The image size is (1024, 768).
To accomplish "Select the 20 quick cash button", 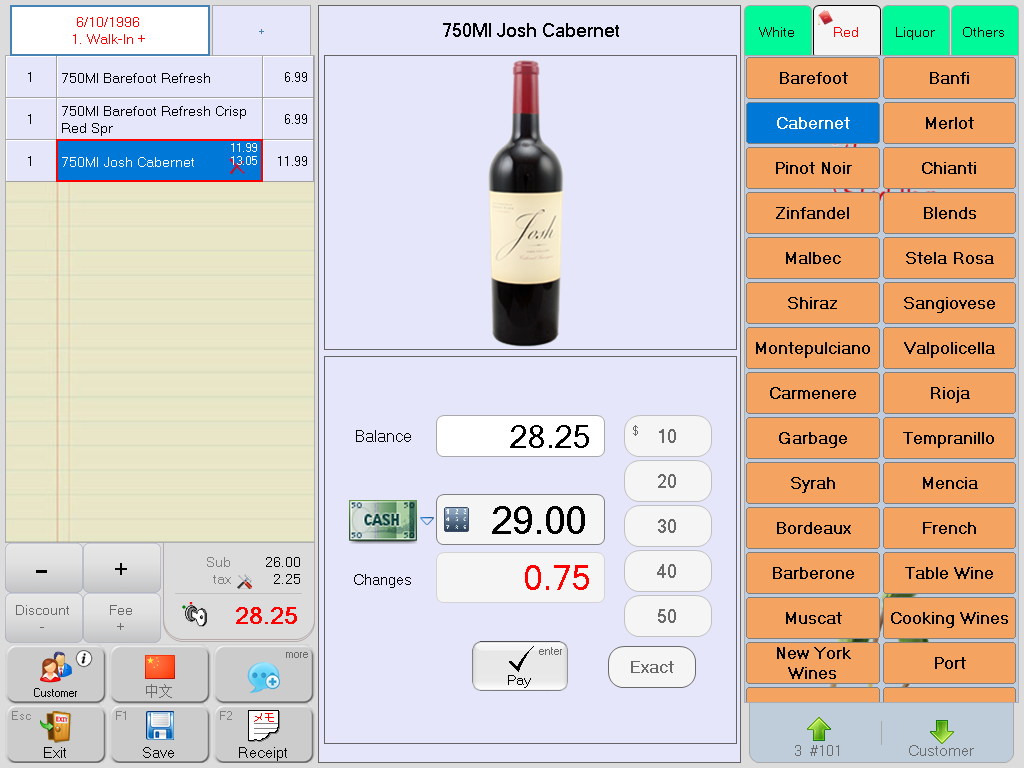I will pyautogui.click(x=667, y=481).
